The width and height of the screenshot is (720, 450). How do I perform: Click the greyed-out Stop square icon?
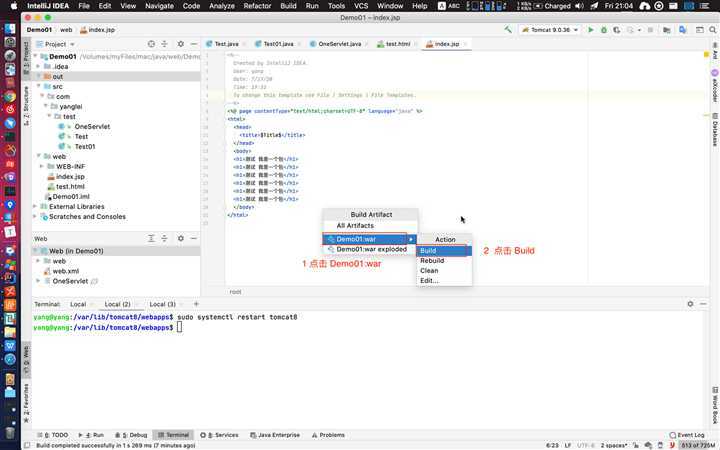coord(650,30)
